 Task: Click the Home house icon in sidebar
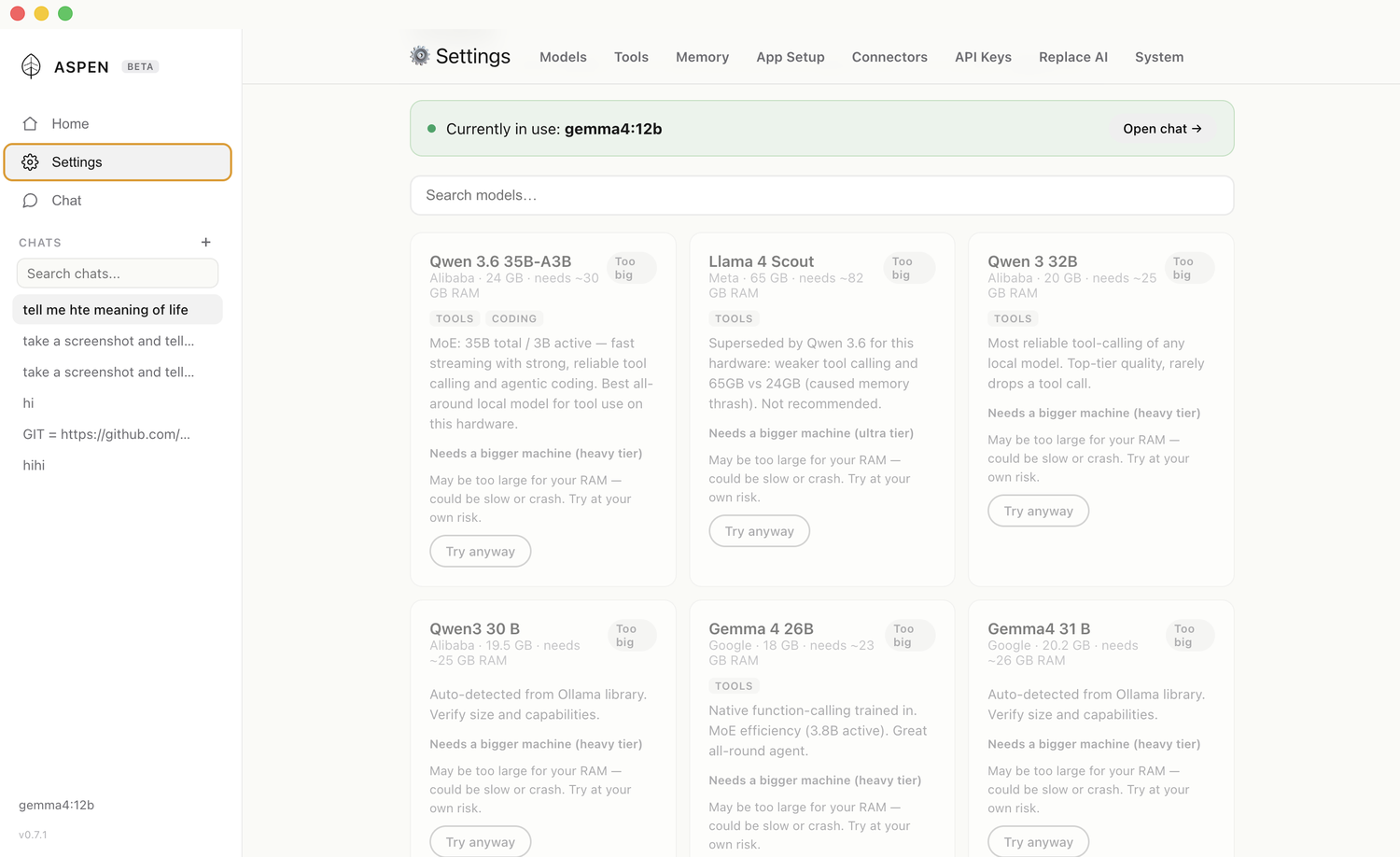point(30,123)
